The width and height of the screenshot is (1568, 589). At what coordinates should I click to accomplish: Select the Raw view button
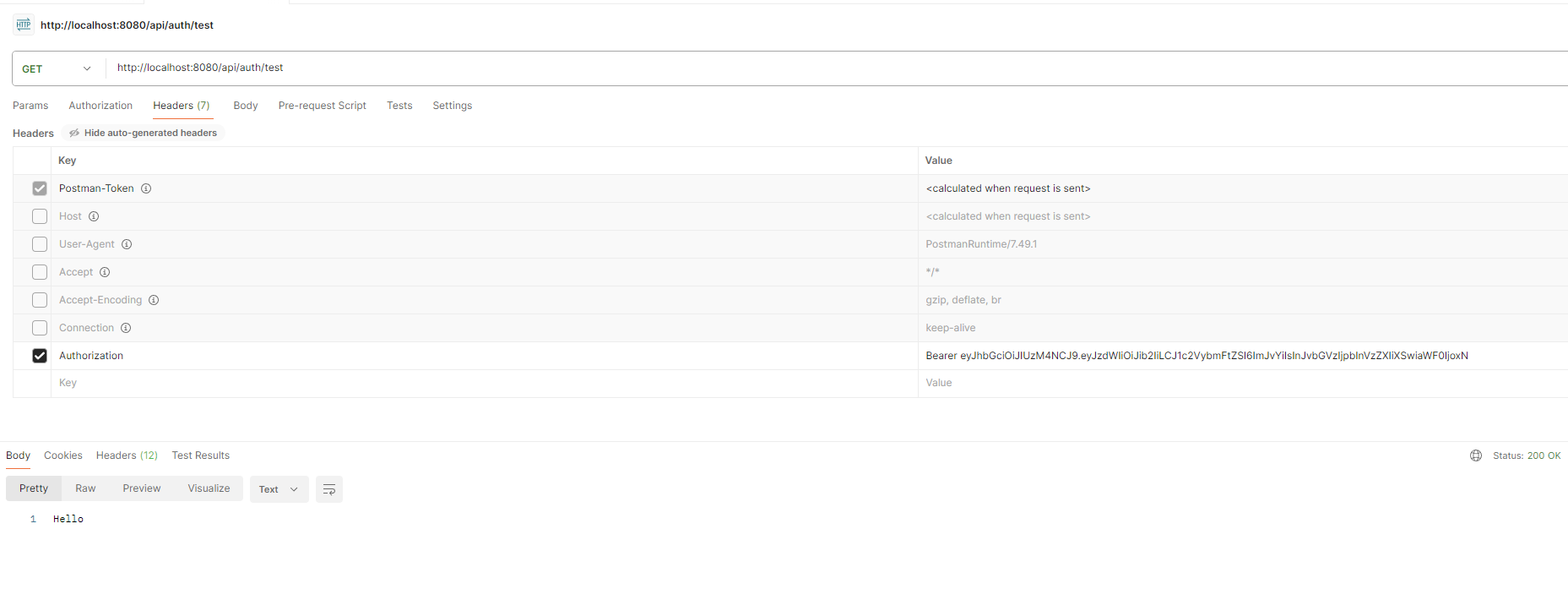tap(85, 488)
